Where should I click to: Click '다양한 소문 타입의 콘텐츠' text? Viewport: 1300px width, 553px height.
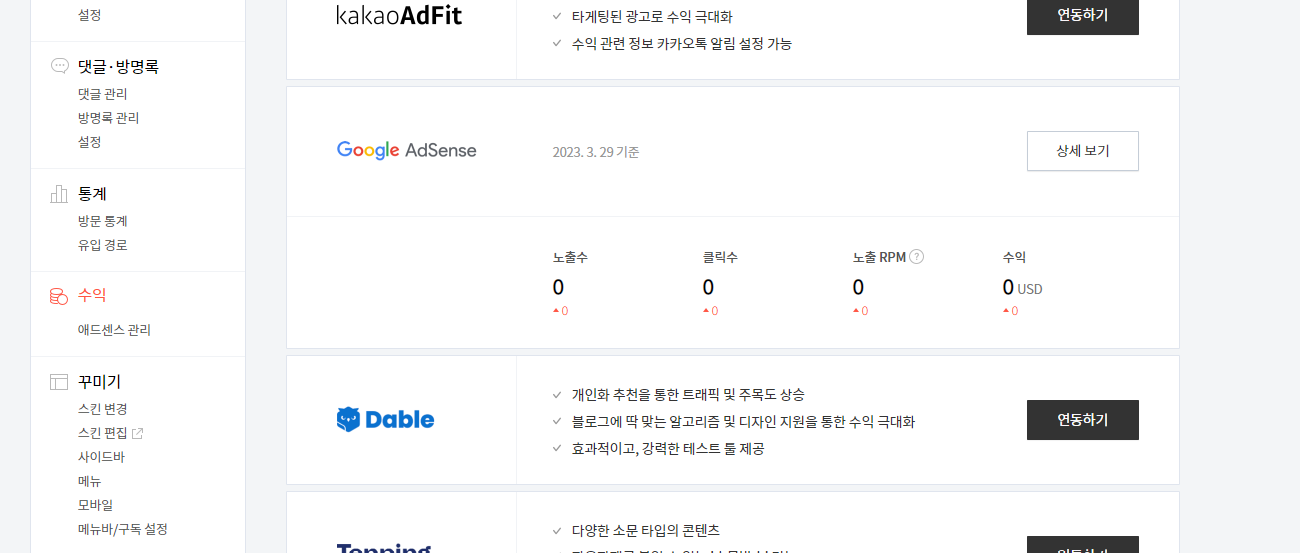click(646, 531)
